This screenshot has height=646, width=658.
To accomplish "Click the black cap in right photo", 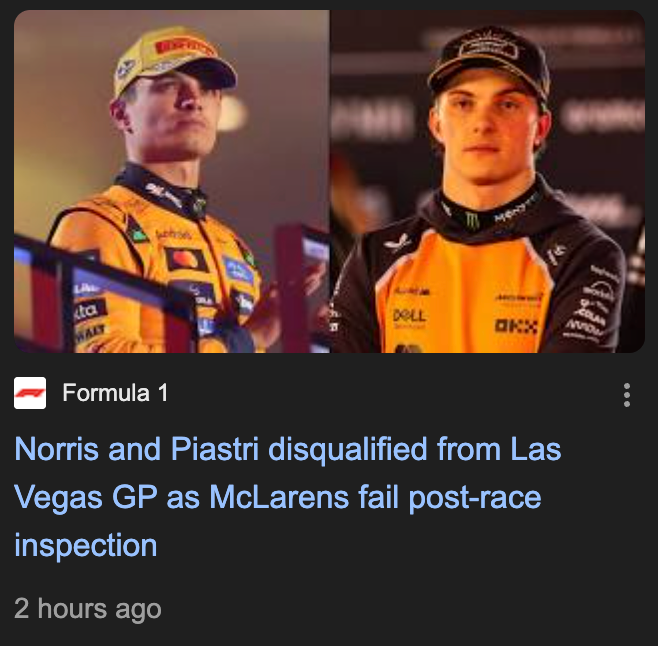I will click(488, 53).
